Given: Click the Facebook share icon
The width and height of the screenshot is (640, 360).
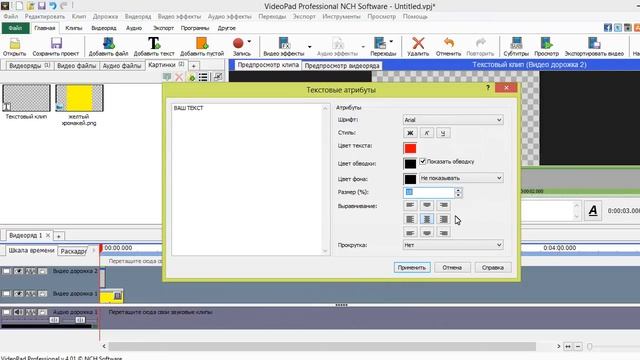Looking at the screenshot, I should tap(608, 27).
